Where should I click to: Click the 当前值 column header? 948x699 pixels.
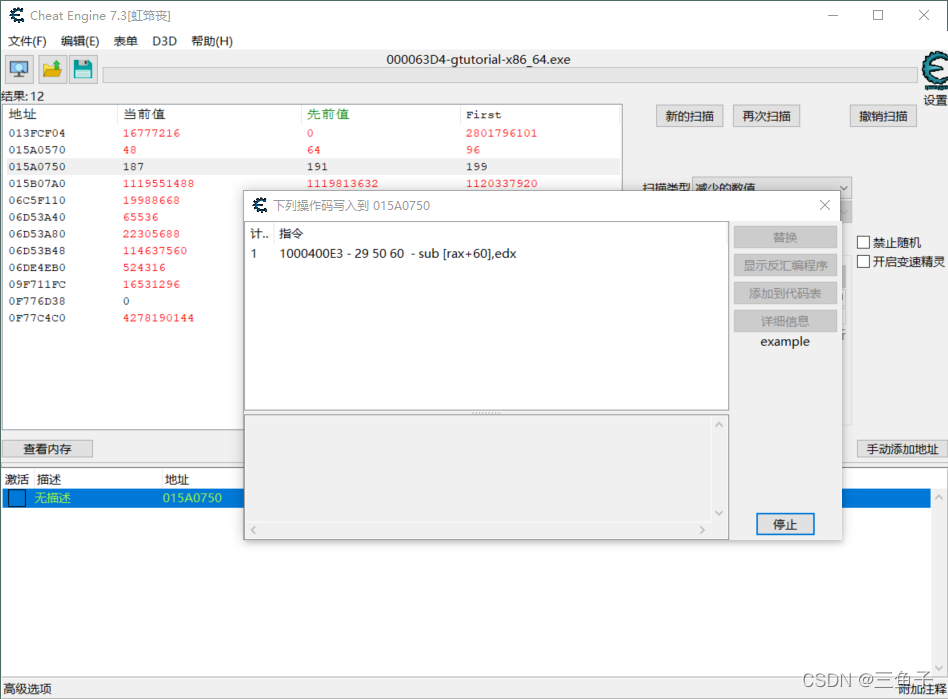pyautogui.click(x=209, y=114)
